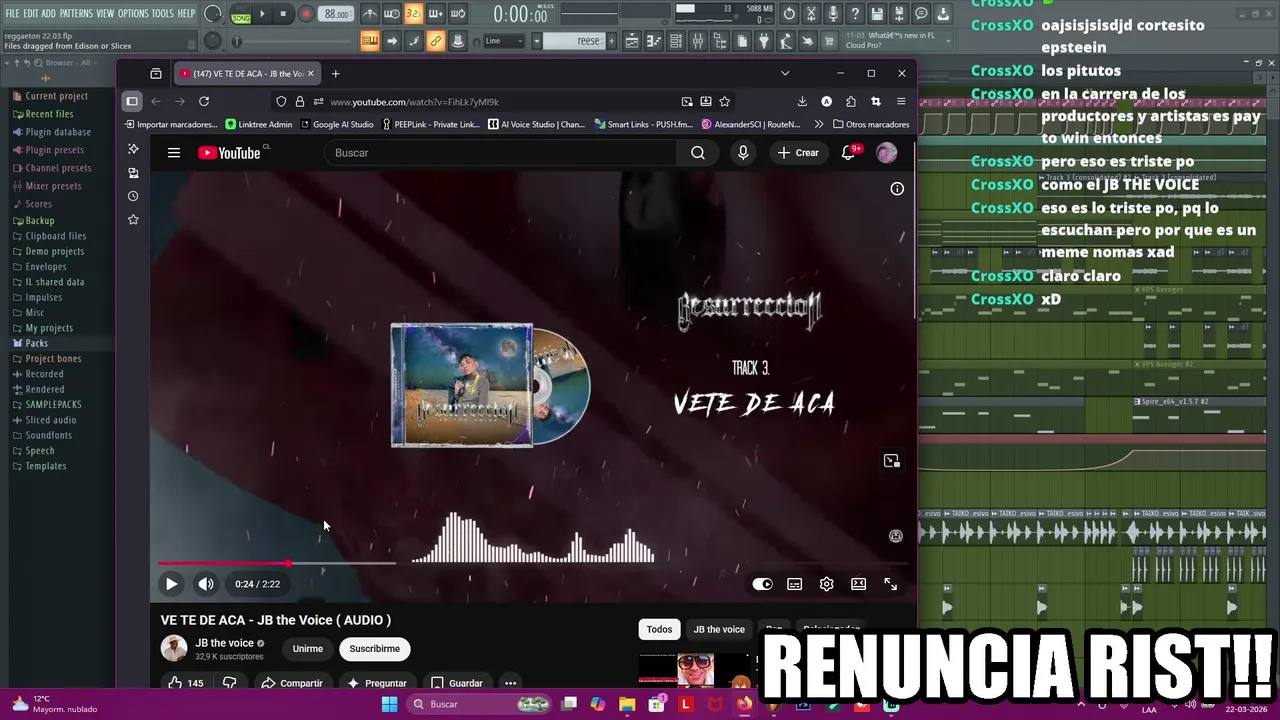
Task: Open the YouTube account avatar menu
Action: (886, 153)
